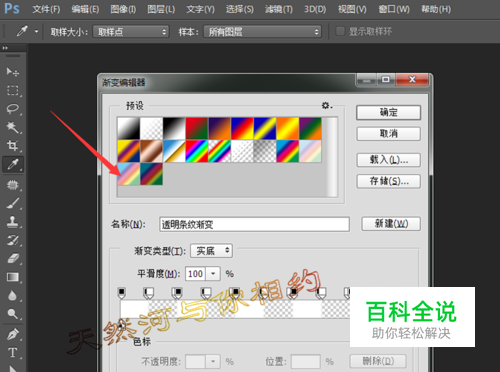The image size is (500, 372).
Task: Open the 取样大小 dropdown
Action: (131, 32)
